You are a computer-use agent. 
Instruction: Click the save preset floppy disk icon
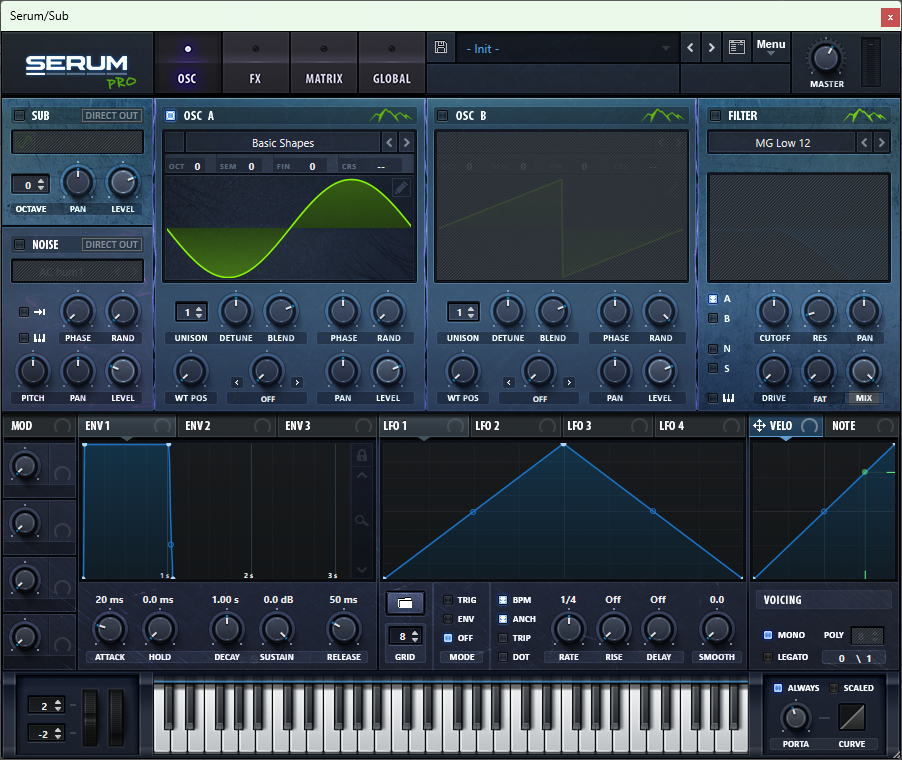441,47
